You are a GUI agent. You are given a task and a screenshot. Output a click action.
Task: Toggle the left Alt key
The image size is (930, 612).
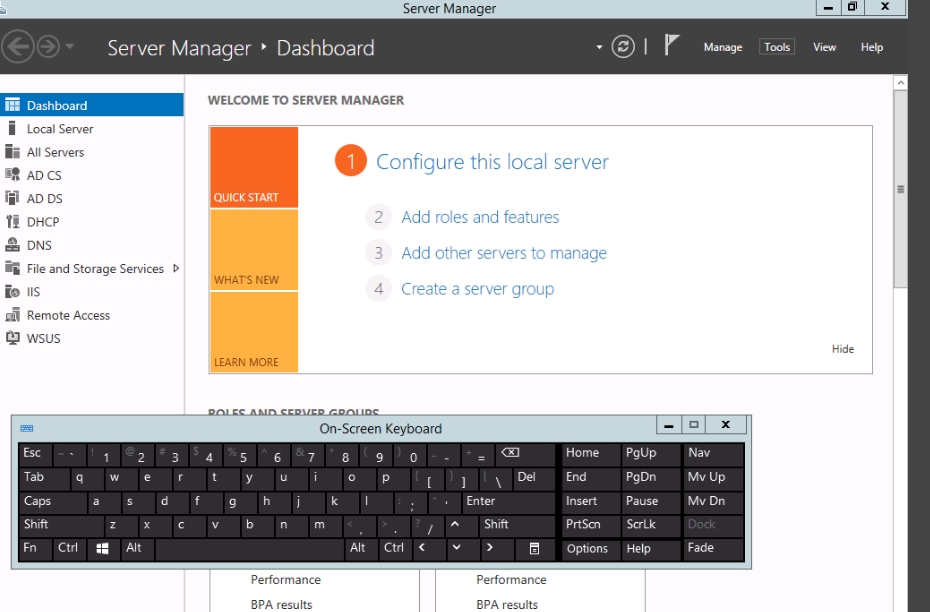[x=136, y=549]
